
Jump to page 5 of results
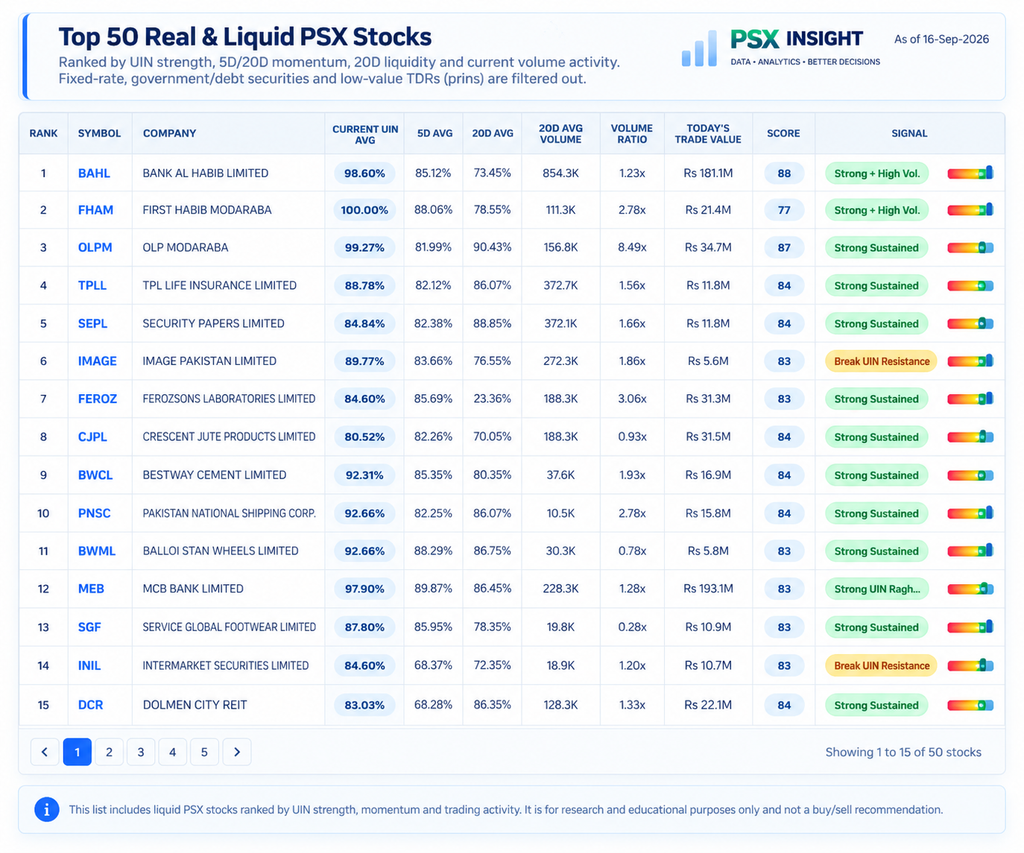pyautogui.click(x=204, y=752)
